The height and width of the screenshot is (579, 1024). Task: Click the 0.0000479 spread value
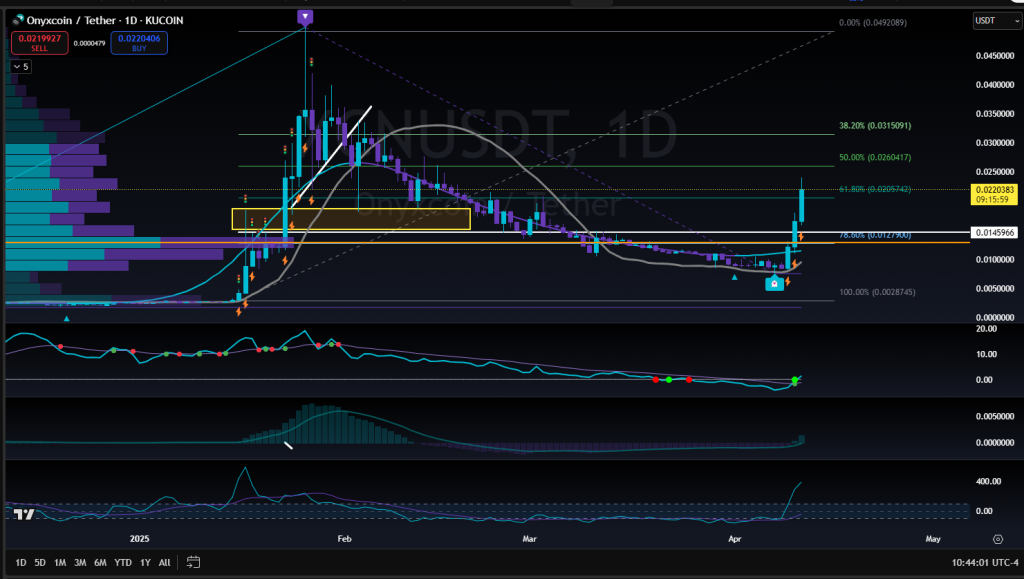pyautogui.click(x=89, y=44)
